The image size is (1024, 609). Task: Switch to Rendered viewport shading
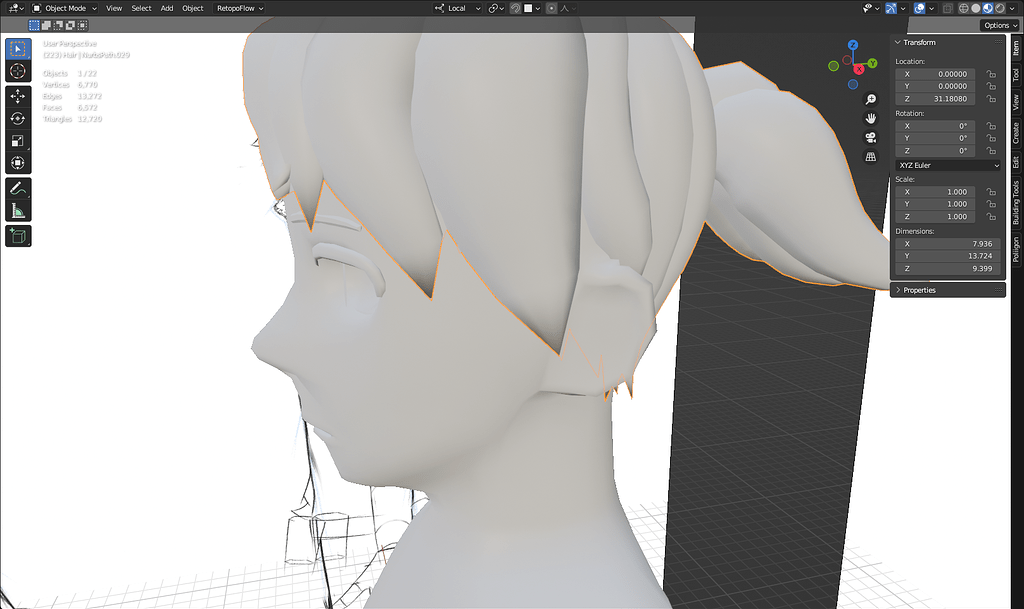(x=1000, y=8)
